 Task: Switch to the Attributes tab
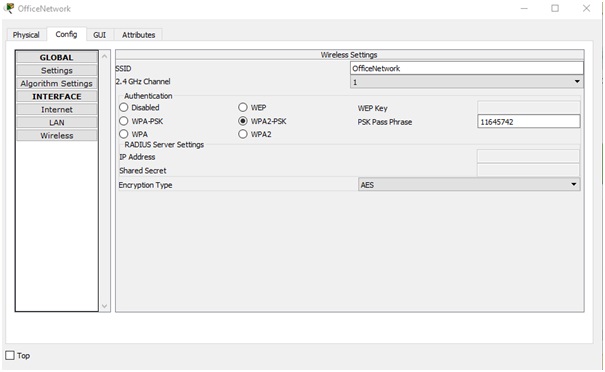(x=139, y=35)
